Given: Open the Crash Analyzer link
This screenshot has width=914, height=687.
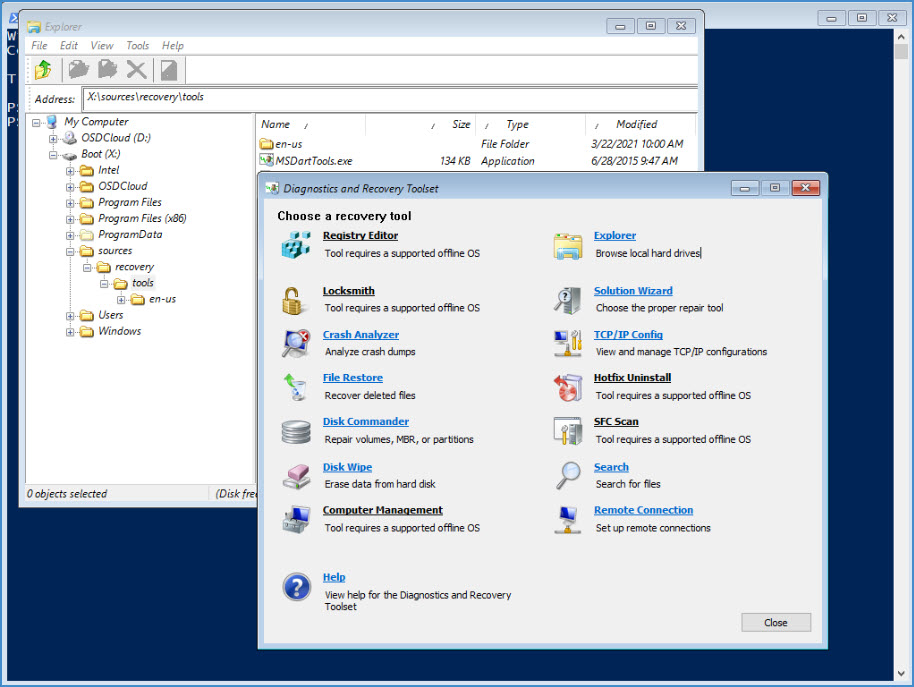Looking at the screenshot, I should tap(361, 334).
